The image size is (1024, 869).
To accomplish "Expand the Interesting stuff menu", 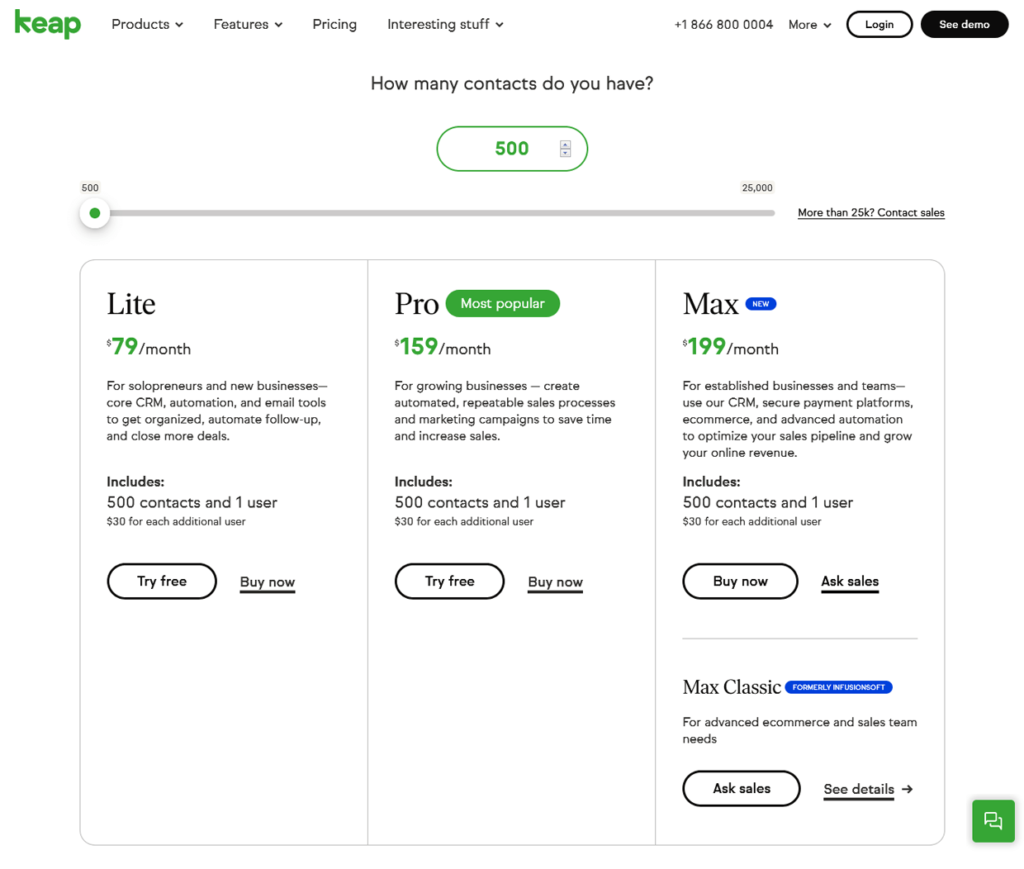I will click(x=445, y=24).
